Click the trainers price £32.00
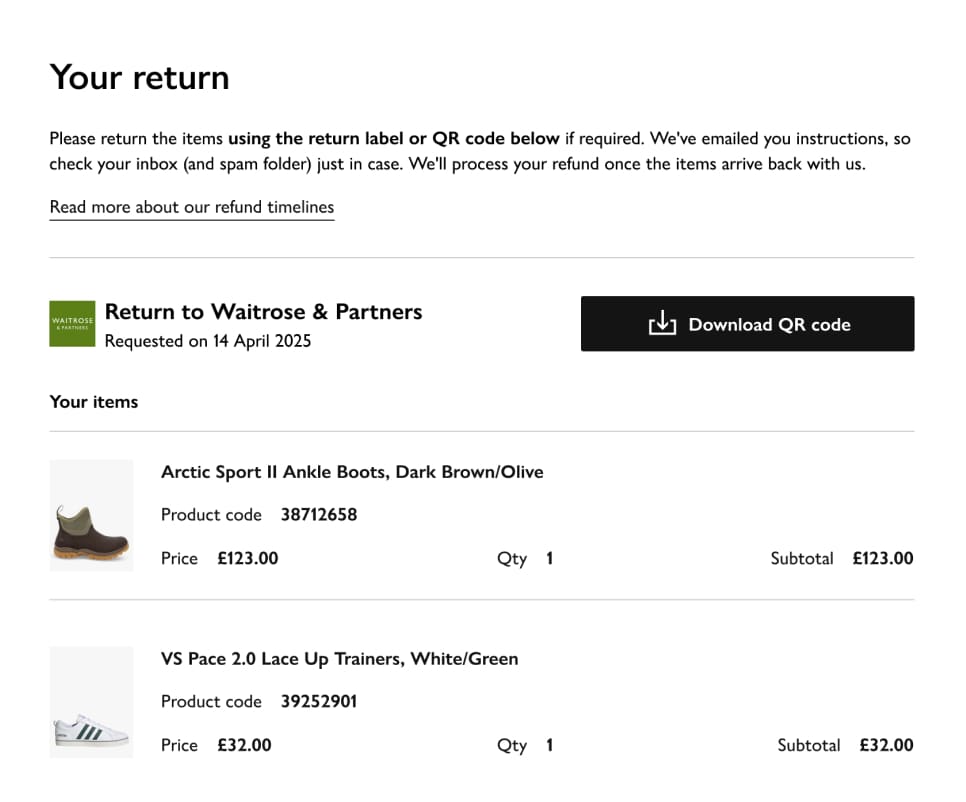The width and height of the screenshot is (966, 802). click(x=244, y=745)
